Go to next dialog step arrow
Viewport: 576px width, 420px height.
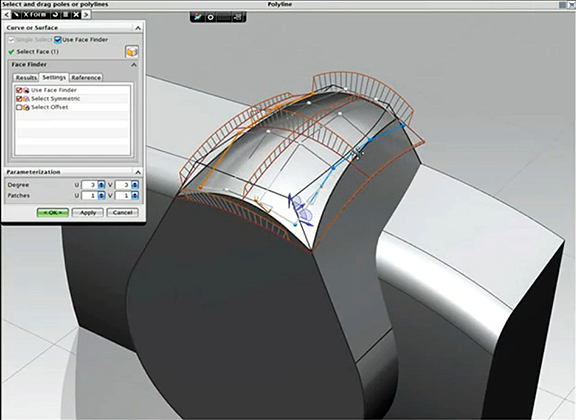click(86, 15)
